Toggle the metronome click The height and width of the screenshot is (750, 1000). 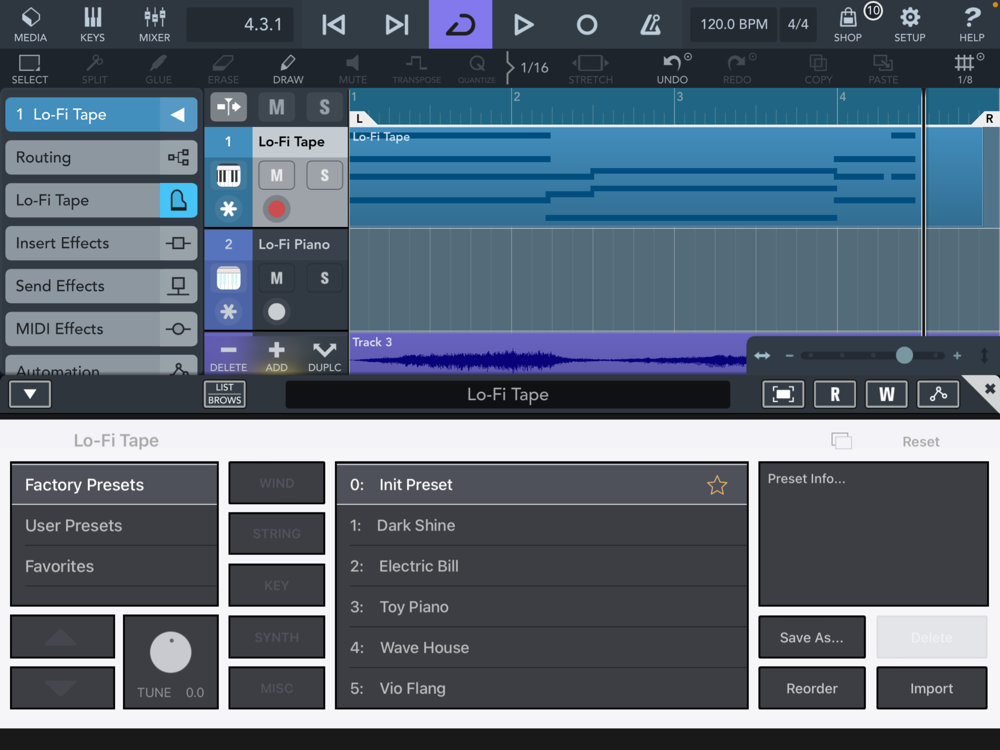650,24
